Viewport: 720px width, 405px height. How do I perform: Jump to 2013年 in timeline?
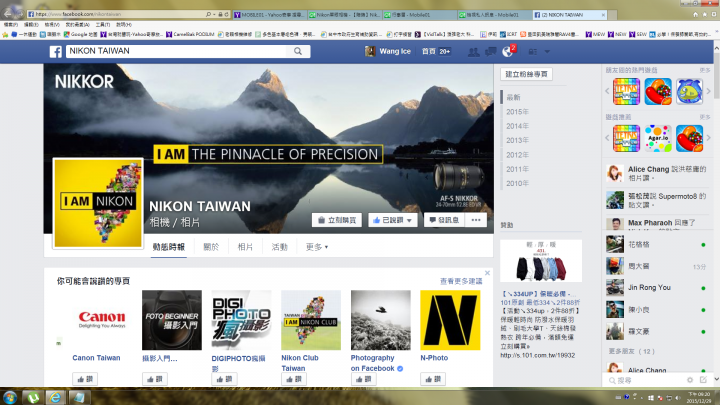[518, 140]
